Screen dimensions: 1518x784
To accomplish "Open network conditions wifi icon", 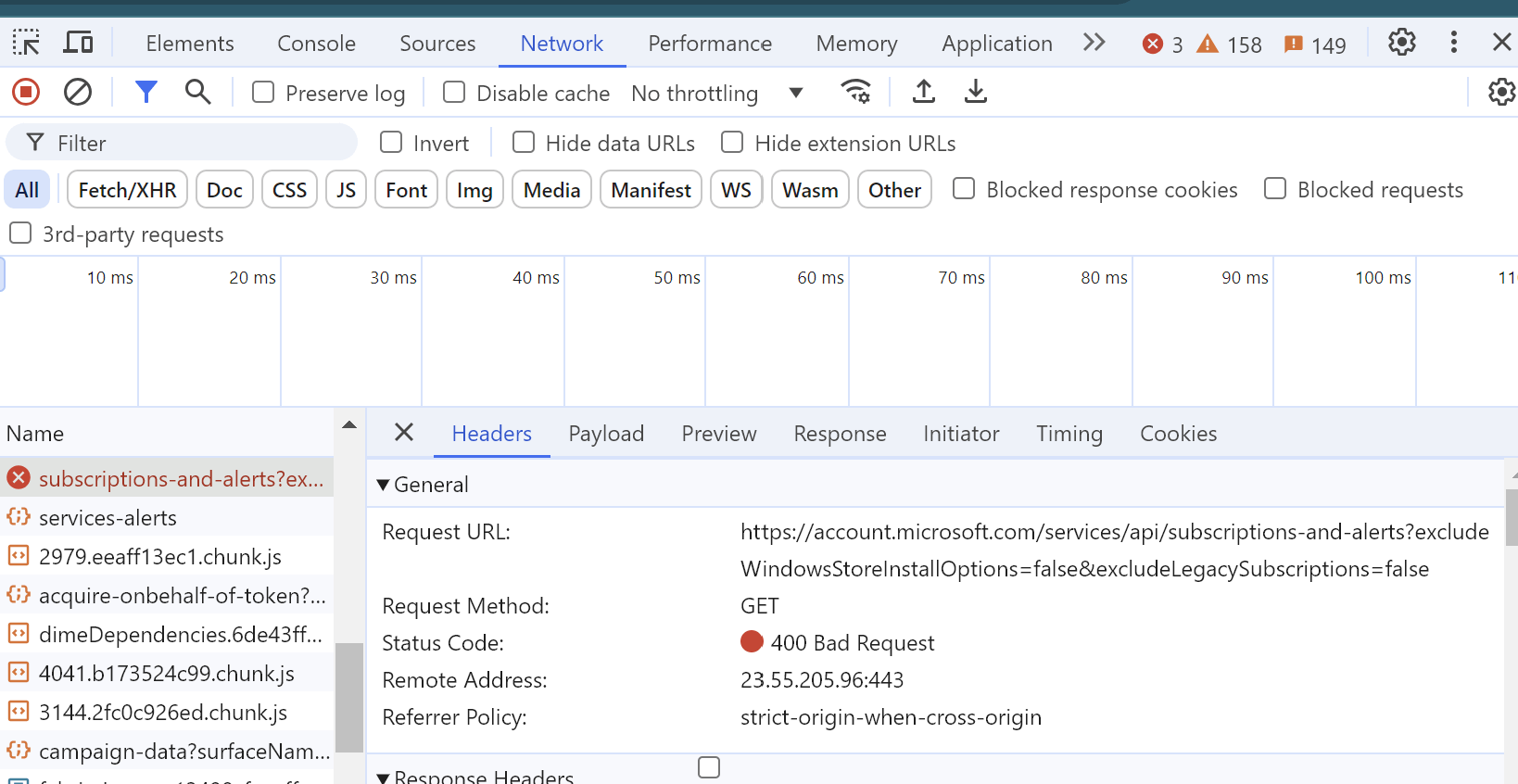I will click(x=855, y=92).
